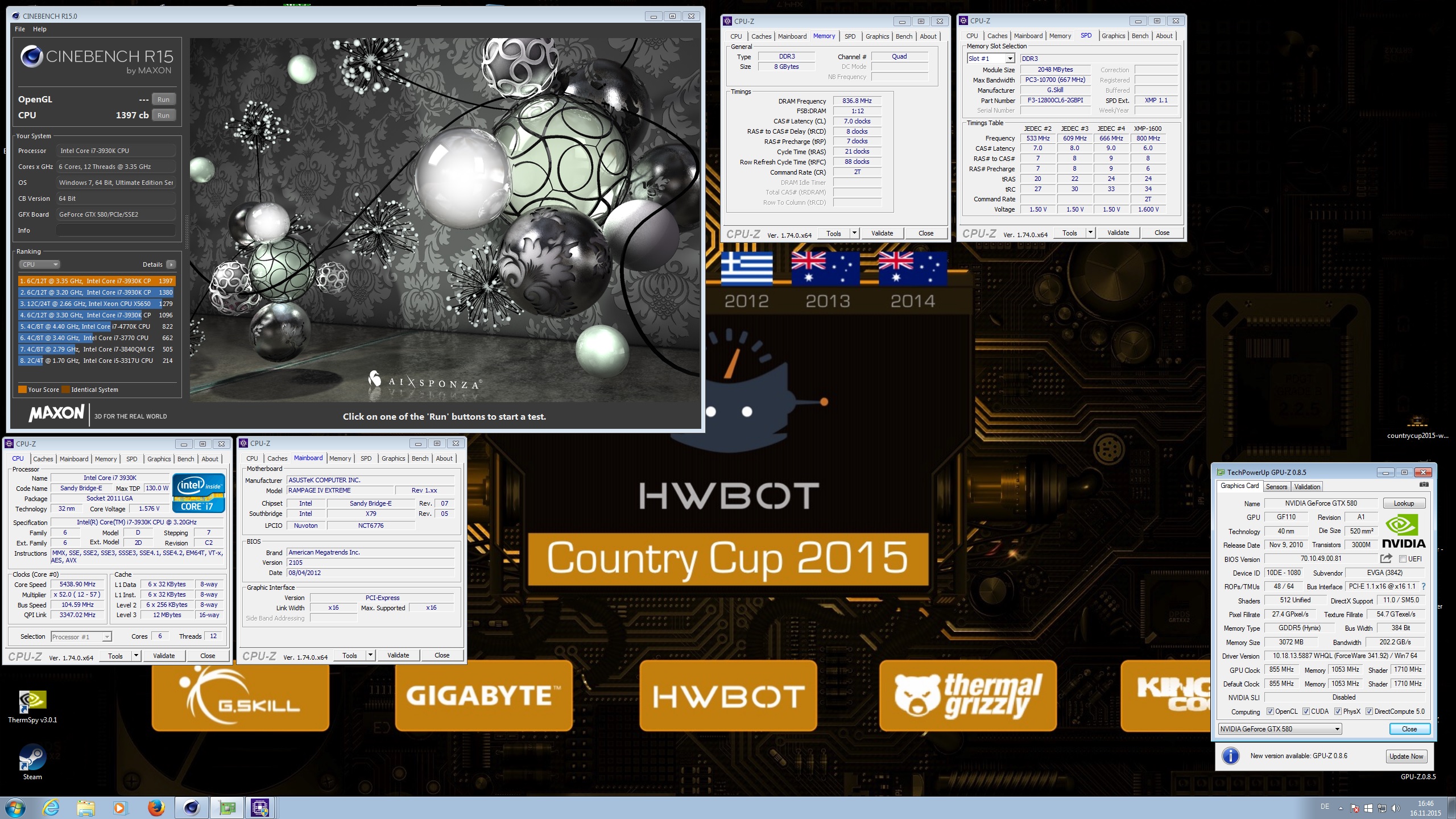The image size is (1456, 819).
Task: Select the i7-4770K ranking row in Cinebench
Action: pos(96,326)
